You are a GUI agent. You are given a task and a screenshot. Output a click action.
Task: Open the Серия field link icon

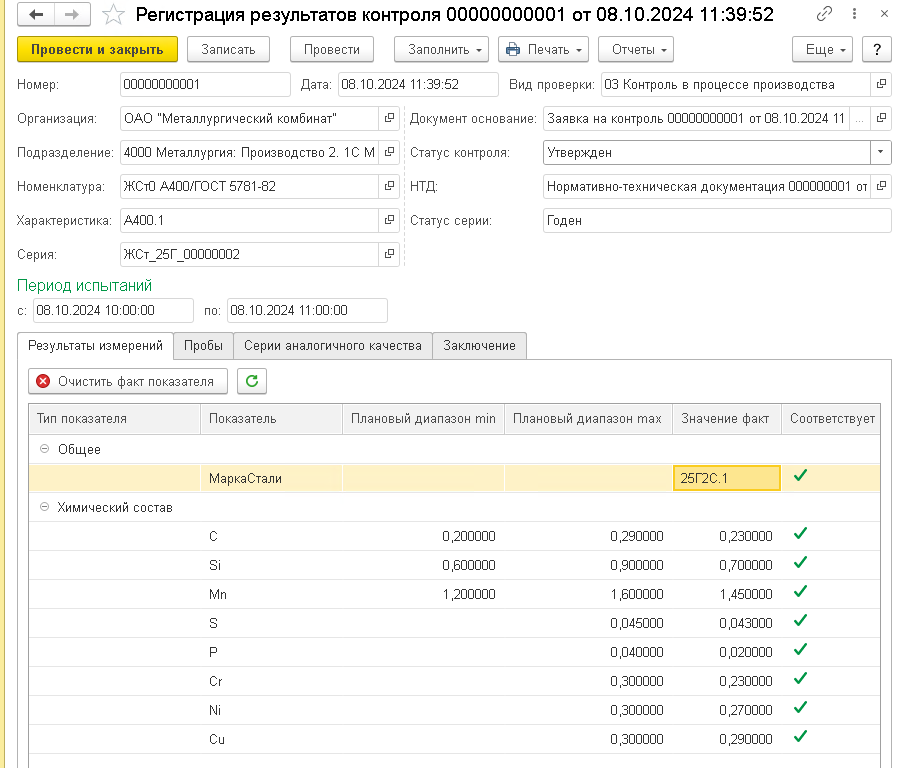coord(389,254)
